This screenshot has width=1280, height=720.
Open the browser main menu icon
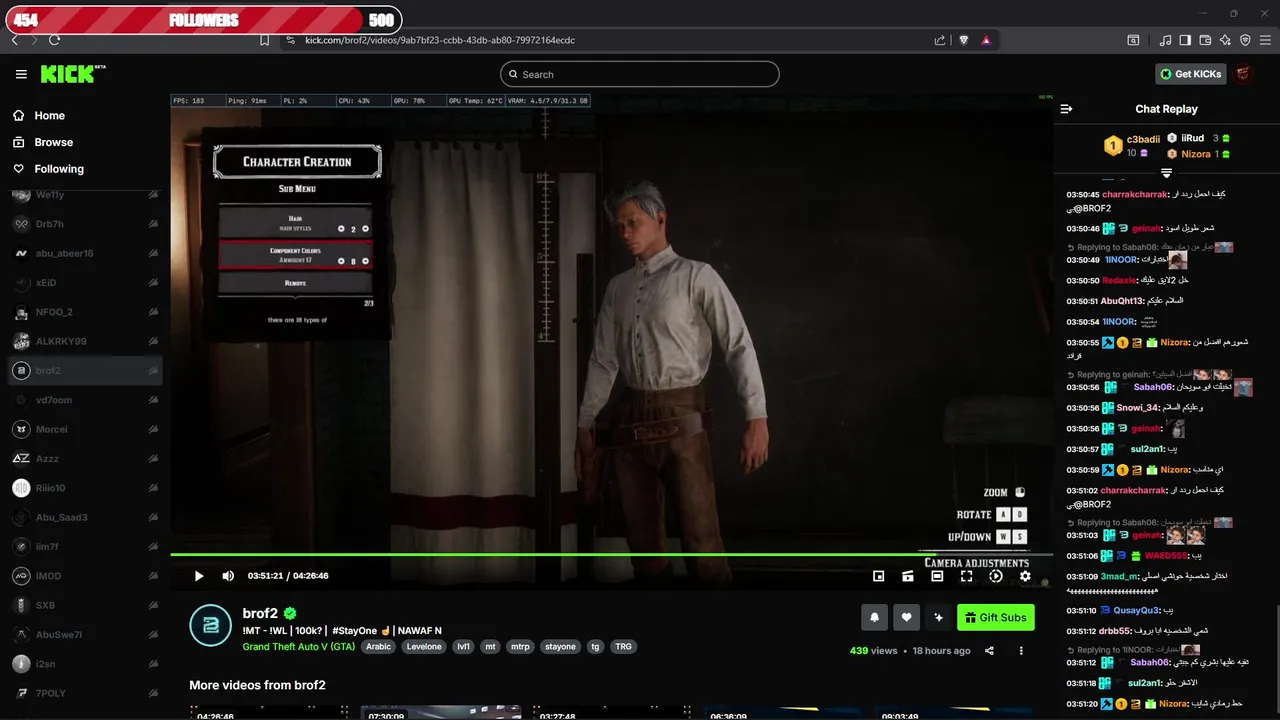coord(1265,40)
